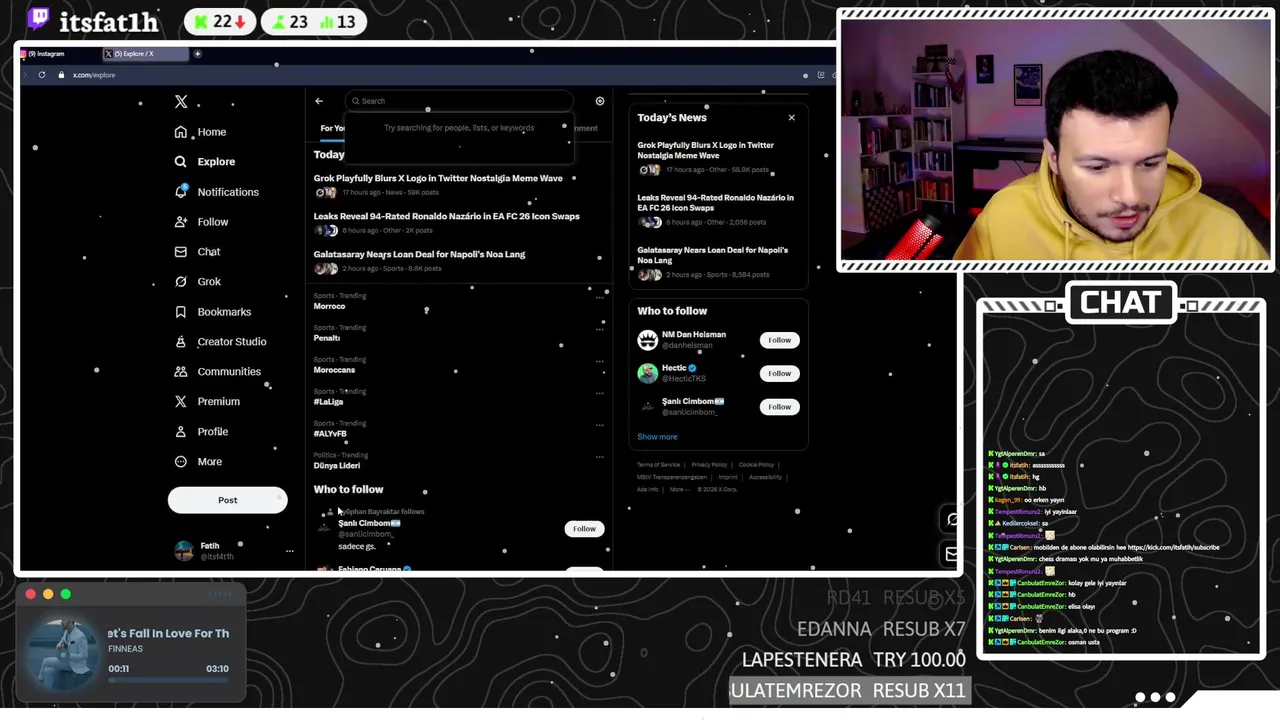Open Profile in the sidebar

point(200,432)
